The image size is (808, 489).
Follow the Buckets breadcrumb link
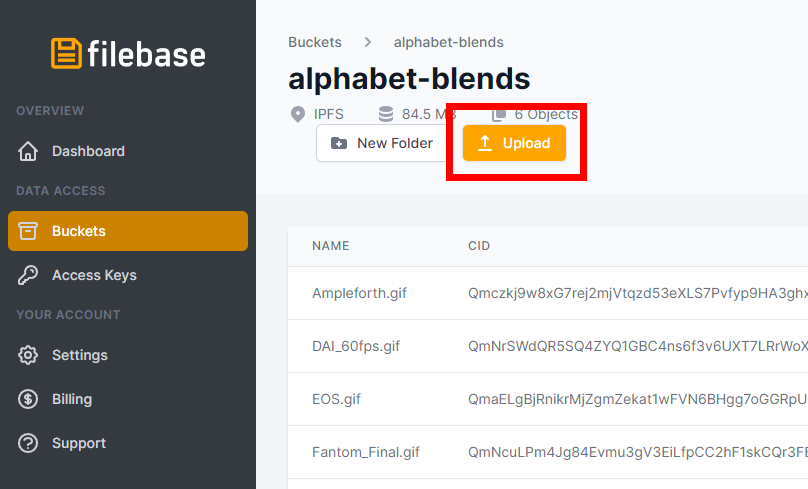tap(315, 42)
